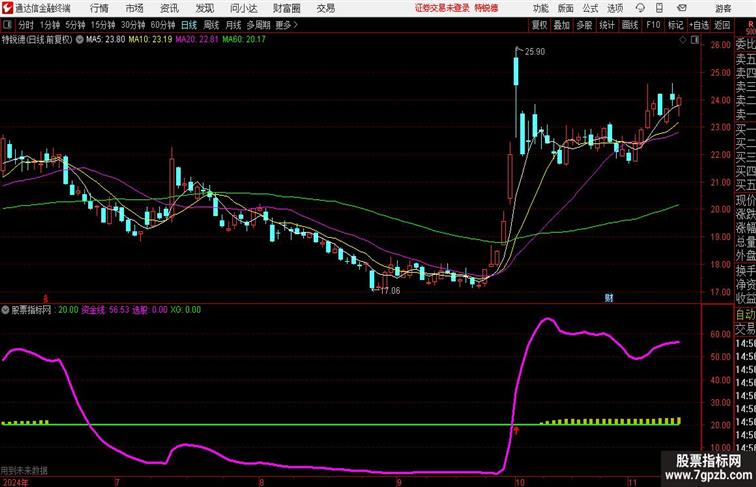Click the 用到未来数据 warning text
Screen dimensions: 756x487
coord(24,470)
